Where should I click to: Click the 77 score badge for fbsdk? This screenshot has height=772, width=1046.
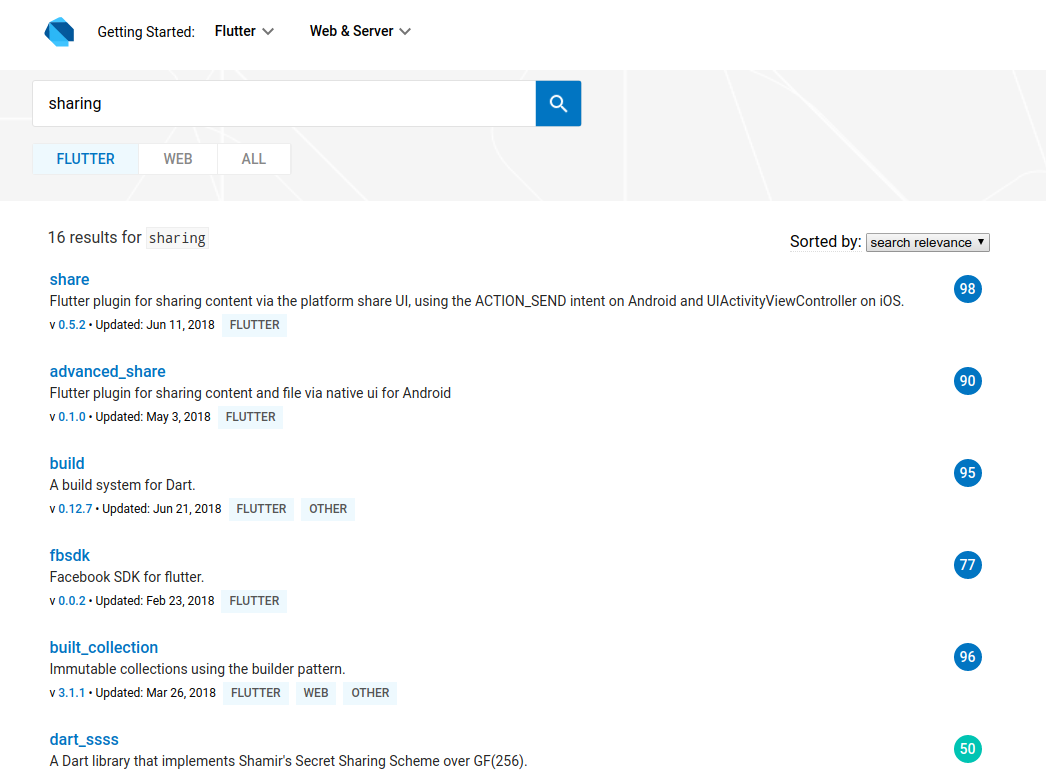pyautogui.click(x=967, y=565)
